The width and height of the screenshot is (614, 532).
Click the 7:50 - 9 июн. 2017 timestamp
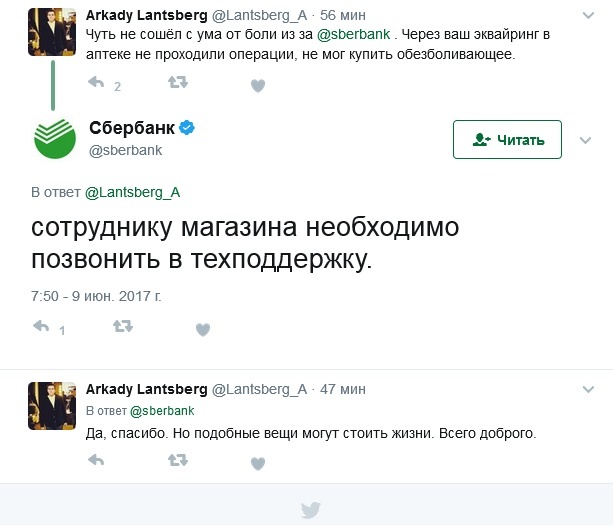coord(96,296)
